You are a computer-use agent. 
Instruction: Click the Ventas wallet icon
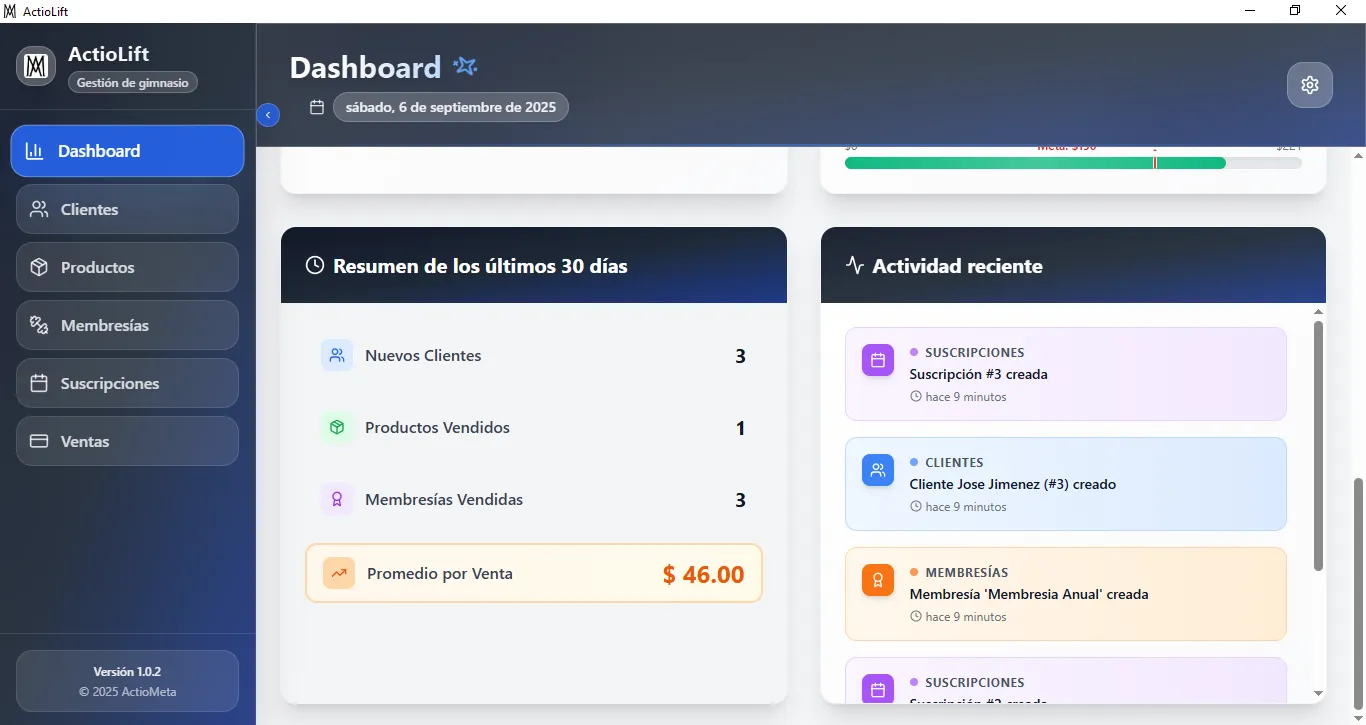coord(39,441)
